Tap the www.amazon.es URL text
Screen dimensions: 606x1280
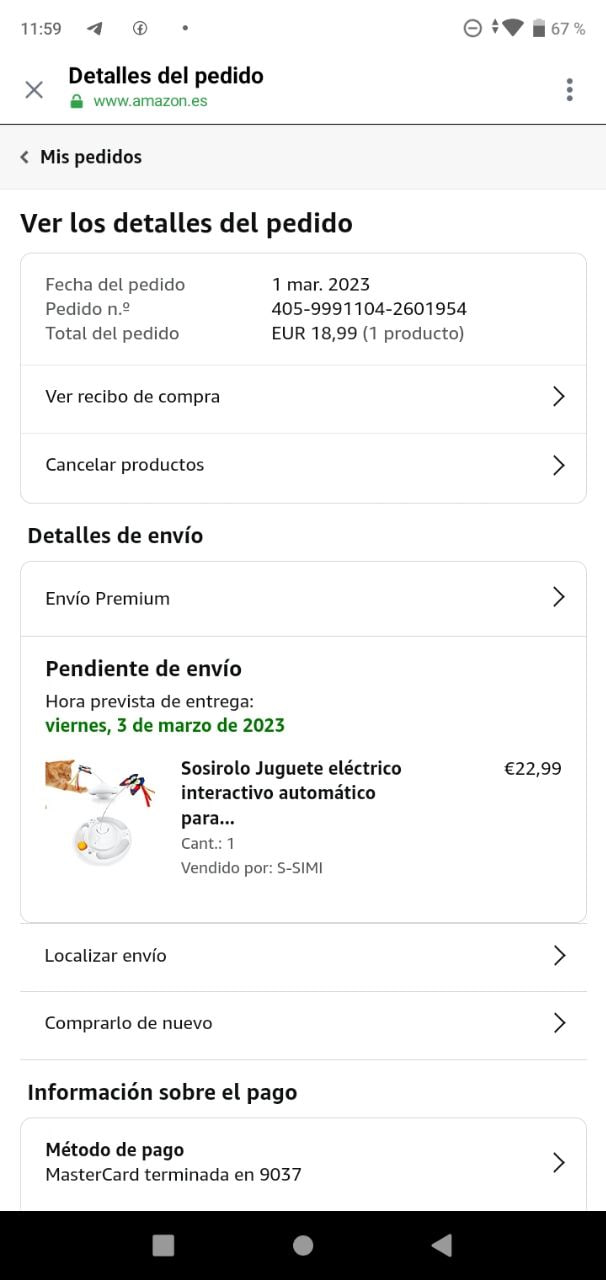pyautogui.click(x=150, y=101)
